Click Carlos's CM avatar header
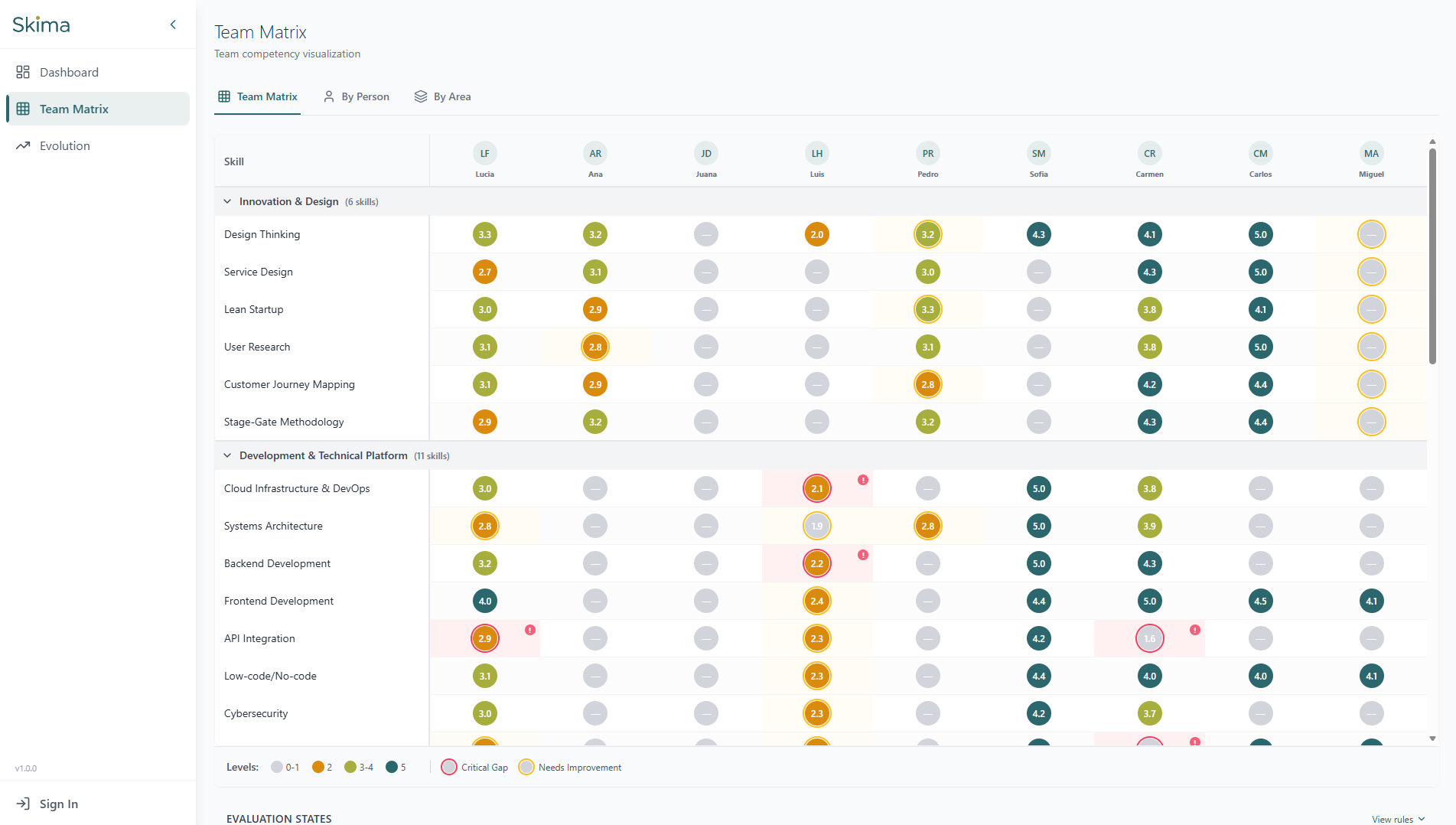Screen dimensions: 1456x825 (x=1261, y=154)
